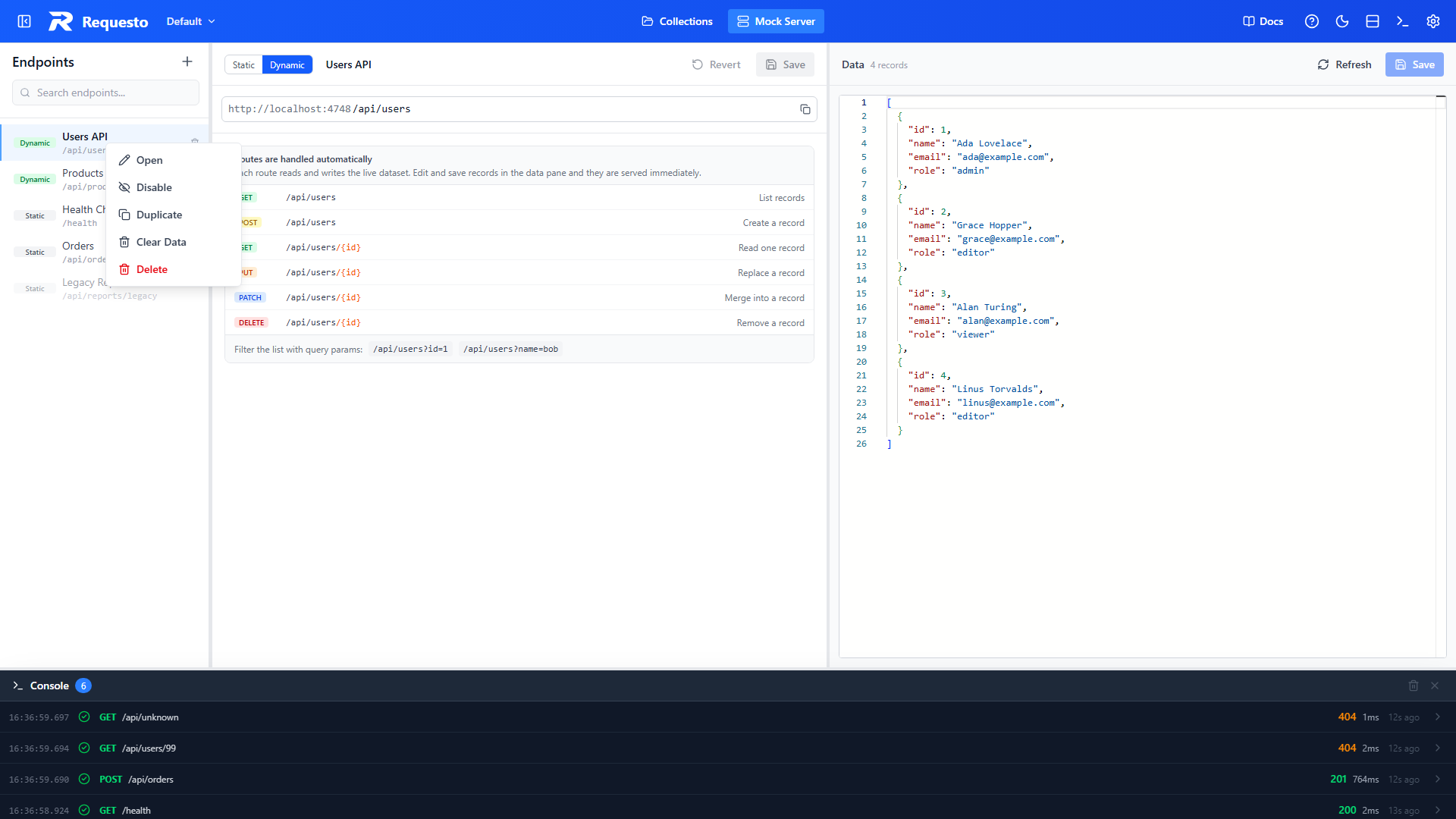Click the PATCH /api/users/{id} route row

point(519,297)
